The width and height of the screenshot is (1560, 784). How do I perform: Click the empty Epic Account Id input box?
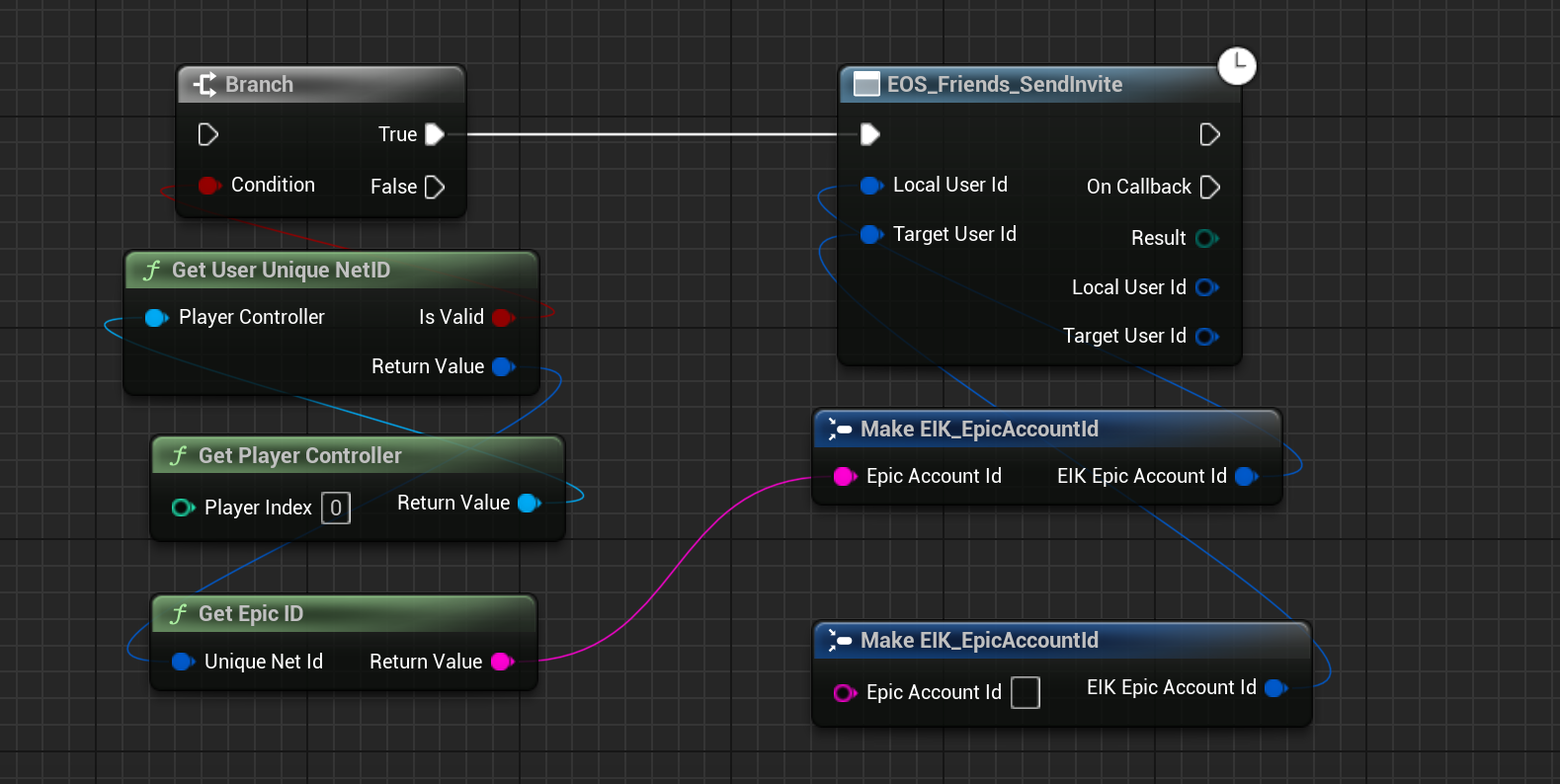click(1026, 692)
